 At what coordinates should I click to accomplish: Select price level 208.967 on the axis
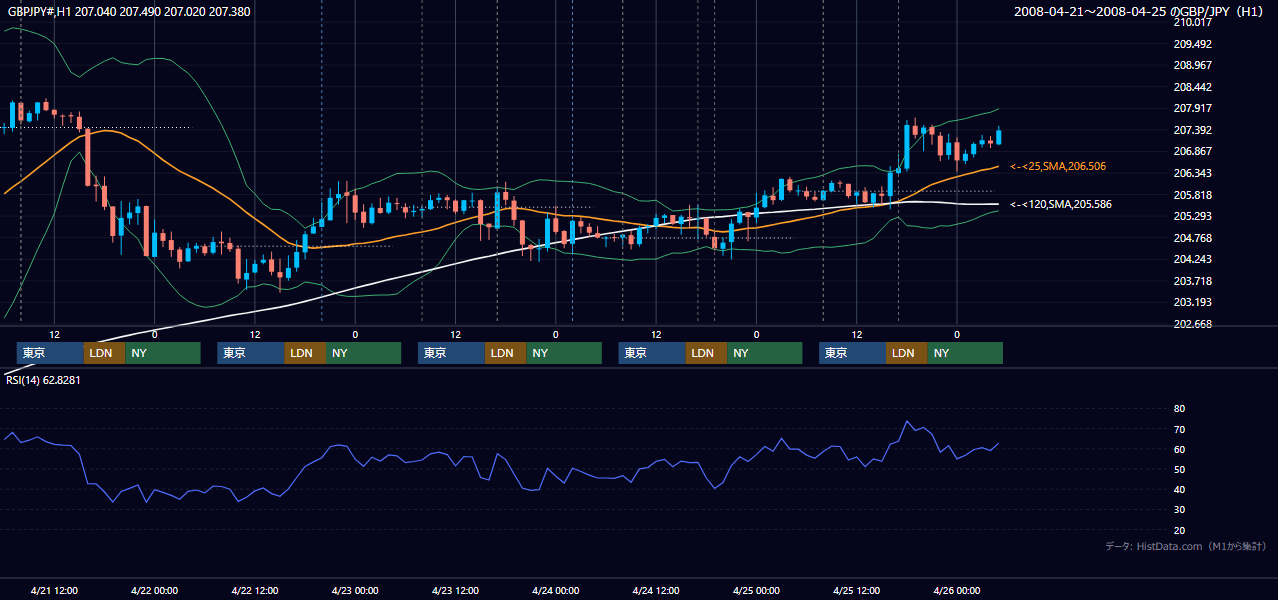tap(1192, 65)
